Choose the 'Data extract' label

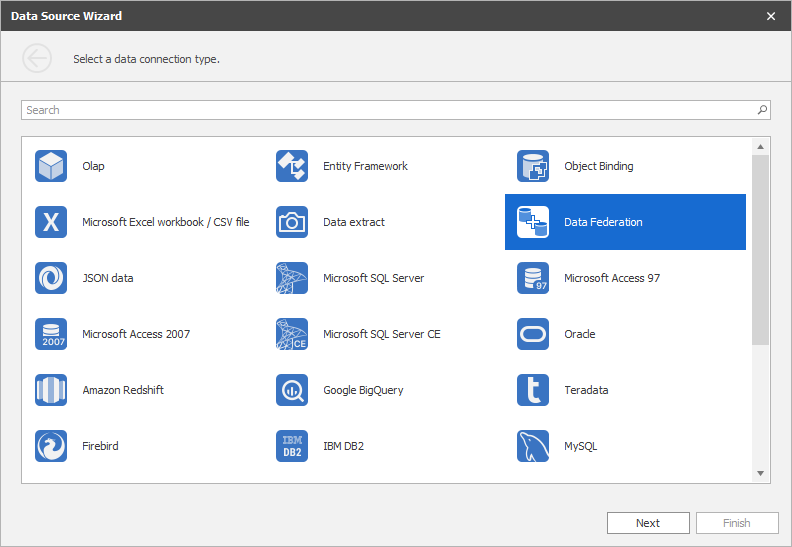354,222
